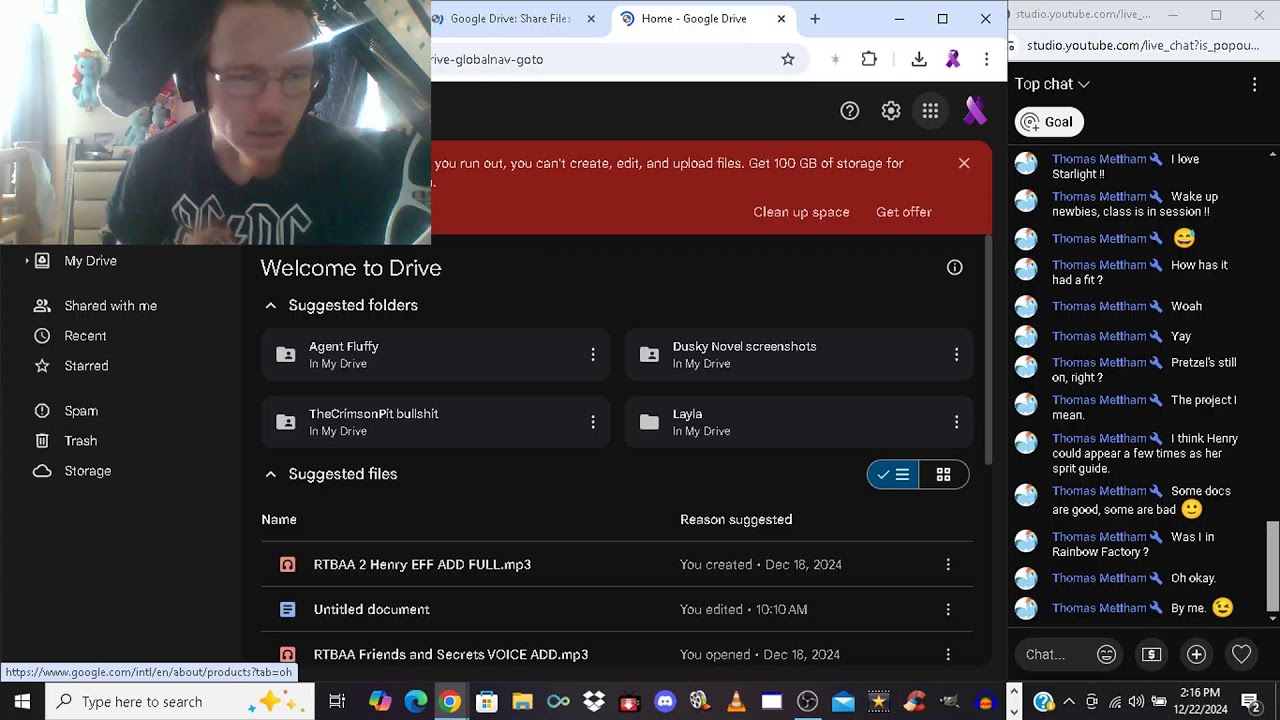Screen dimensions: 1280x720
Task: Click Reason suggested column header
Action: pyautogui.click(x=736, y=520)
